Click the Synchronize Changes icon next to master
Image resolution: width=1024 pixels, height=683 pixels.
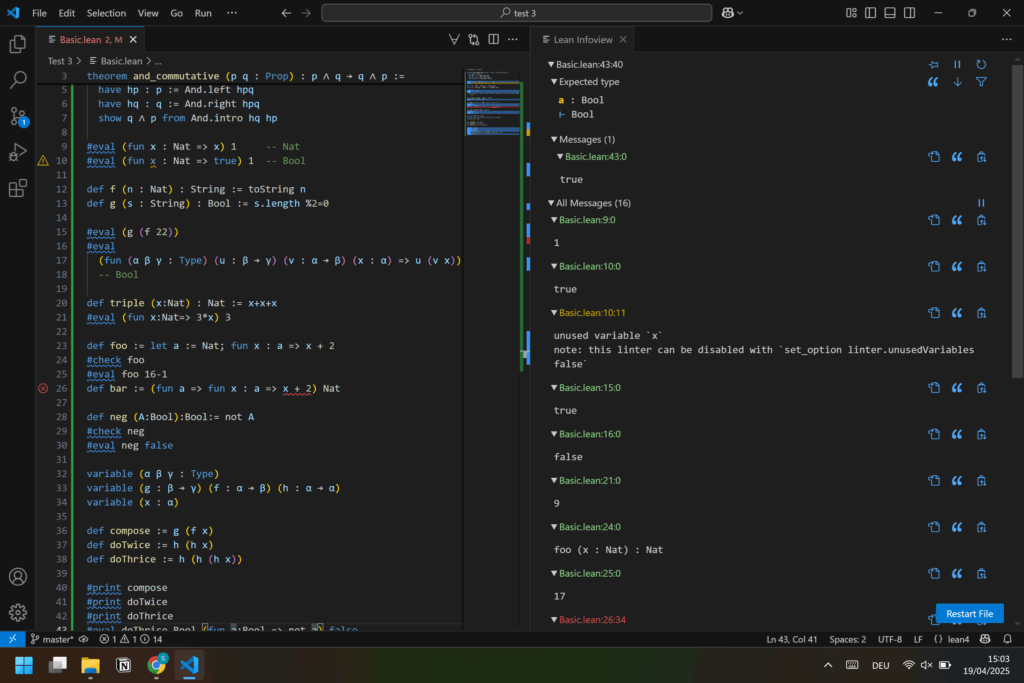[x=84, y=639]
